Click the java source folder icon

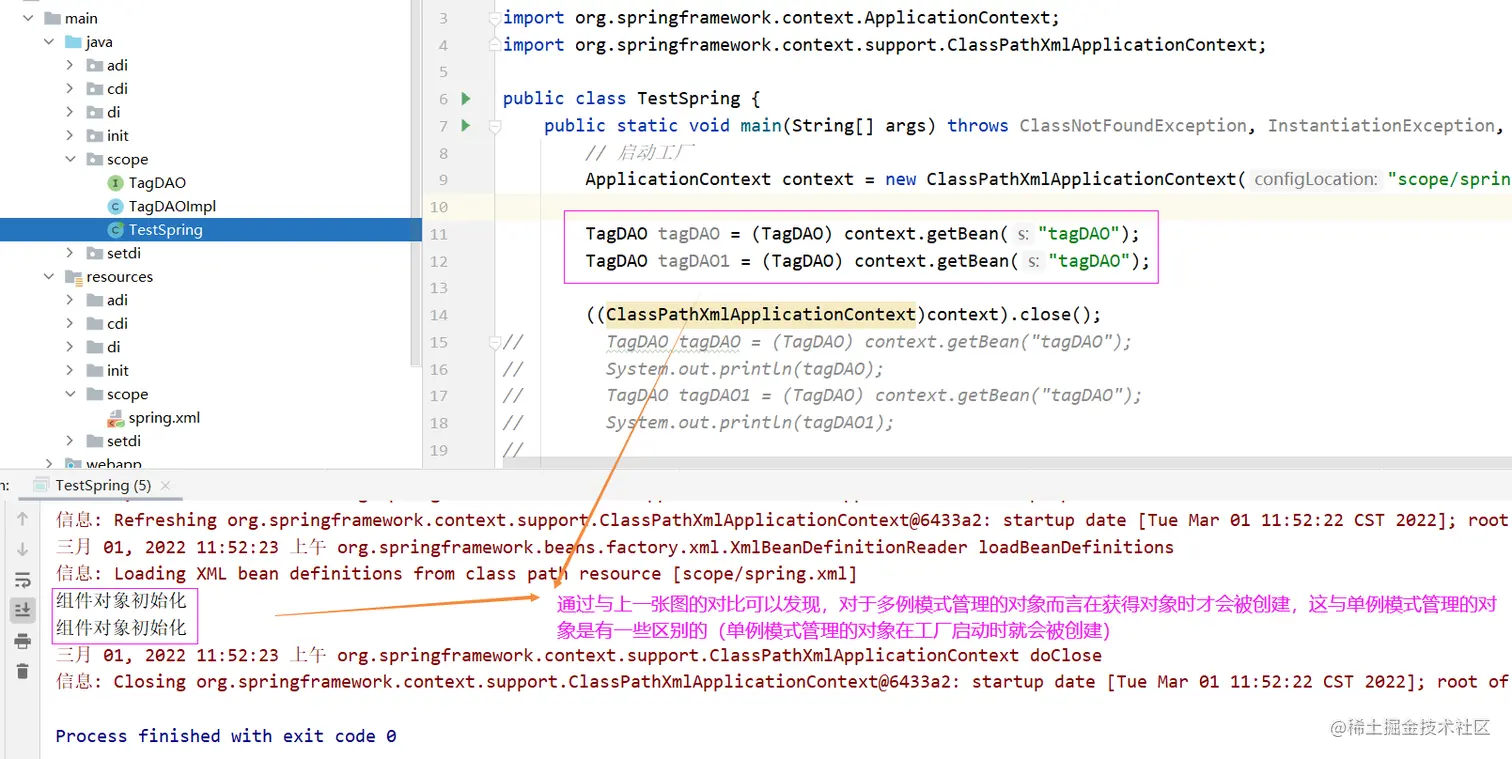[73, 42]
